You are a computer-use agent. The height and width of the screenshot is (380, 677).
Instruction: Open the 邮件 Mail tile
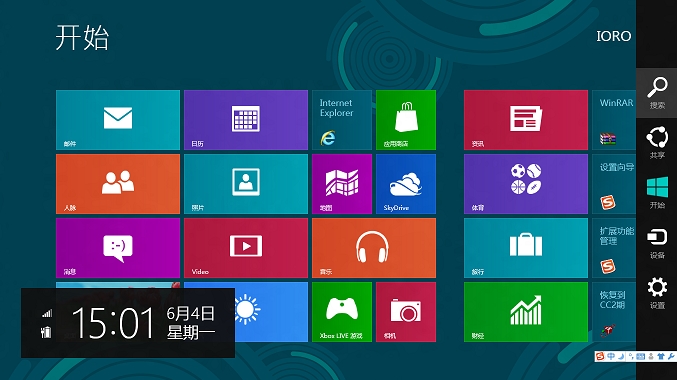118,120
